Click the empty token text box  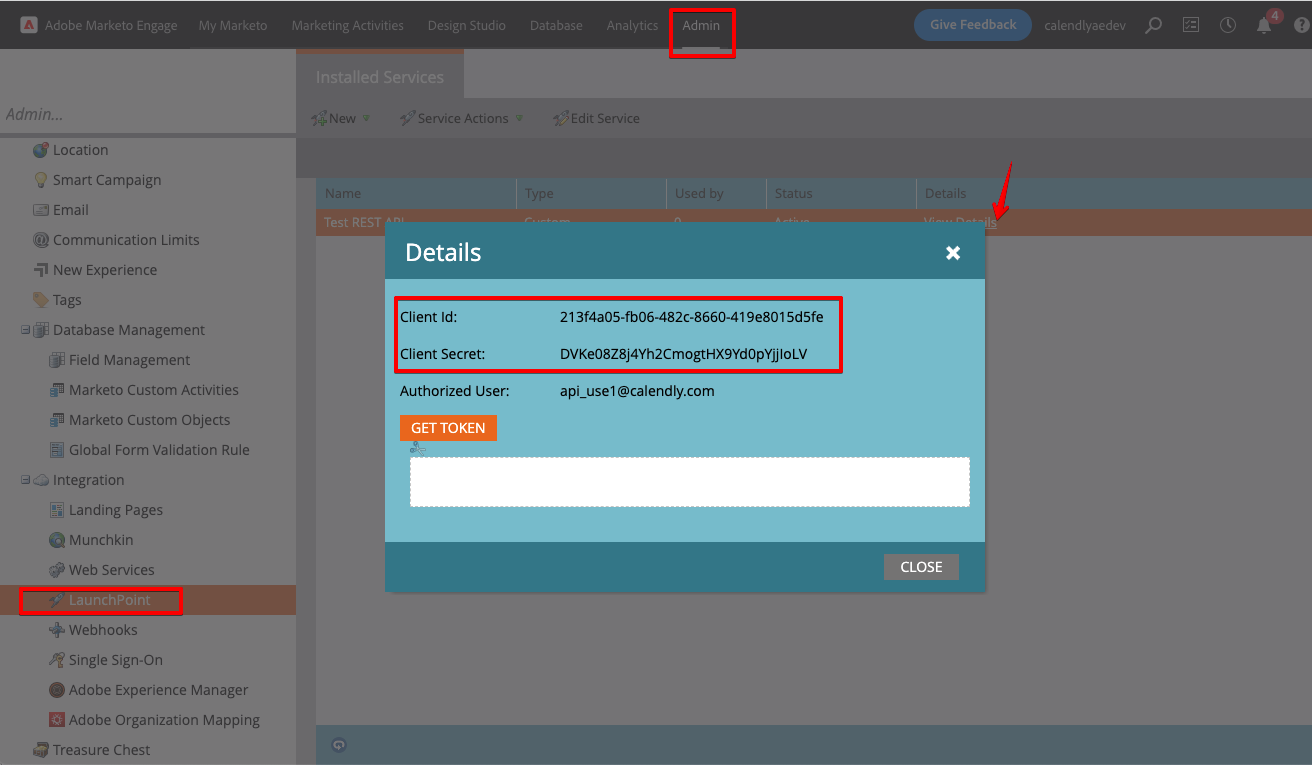point(689,482)
